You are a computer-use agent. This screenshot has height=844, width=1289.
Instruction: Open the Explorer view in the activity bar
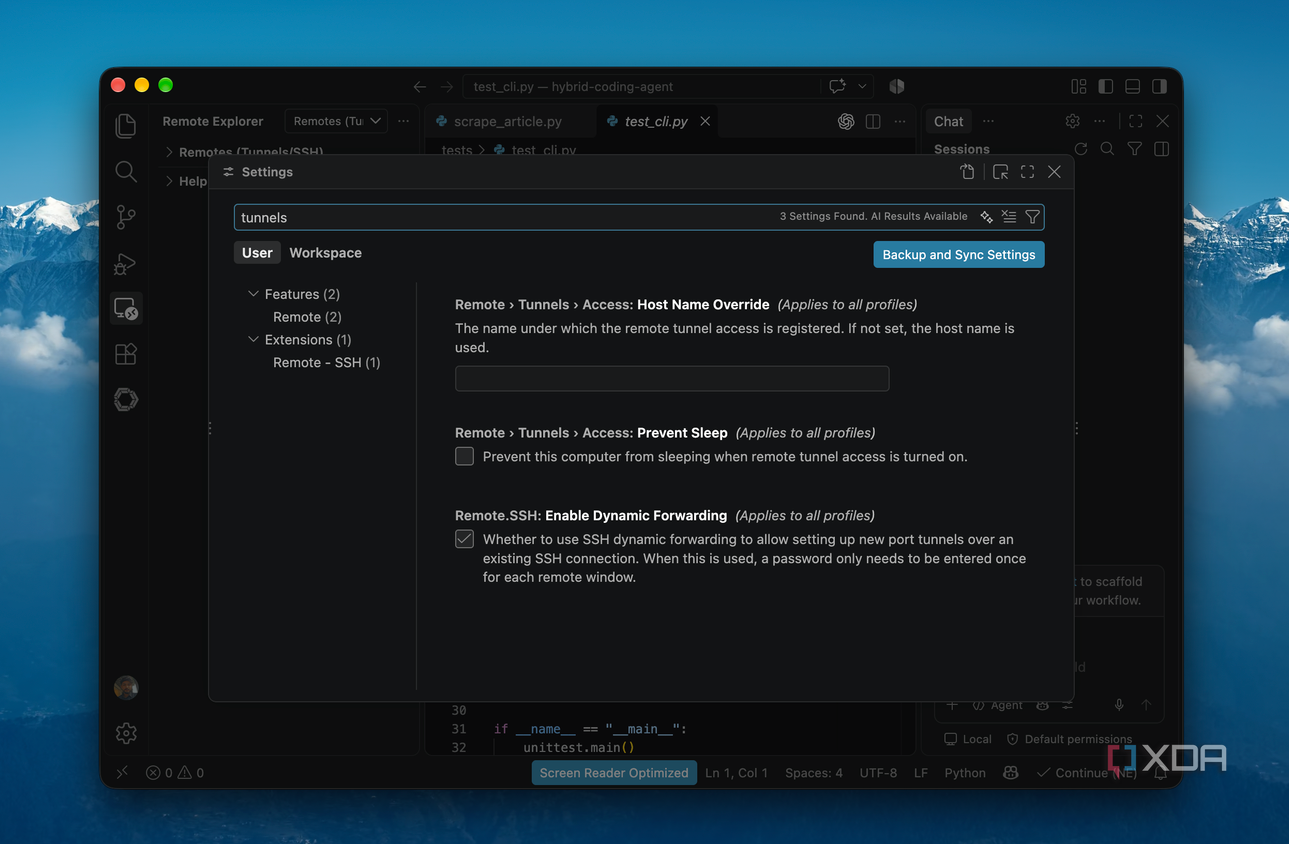(126, 126)
